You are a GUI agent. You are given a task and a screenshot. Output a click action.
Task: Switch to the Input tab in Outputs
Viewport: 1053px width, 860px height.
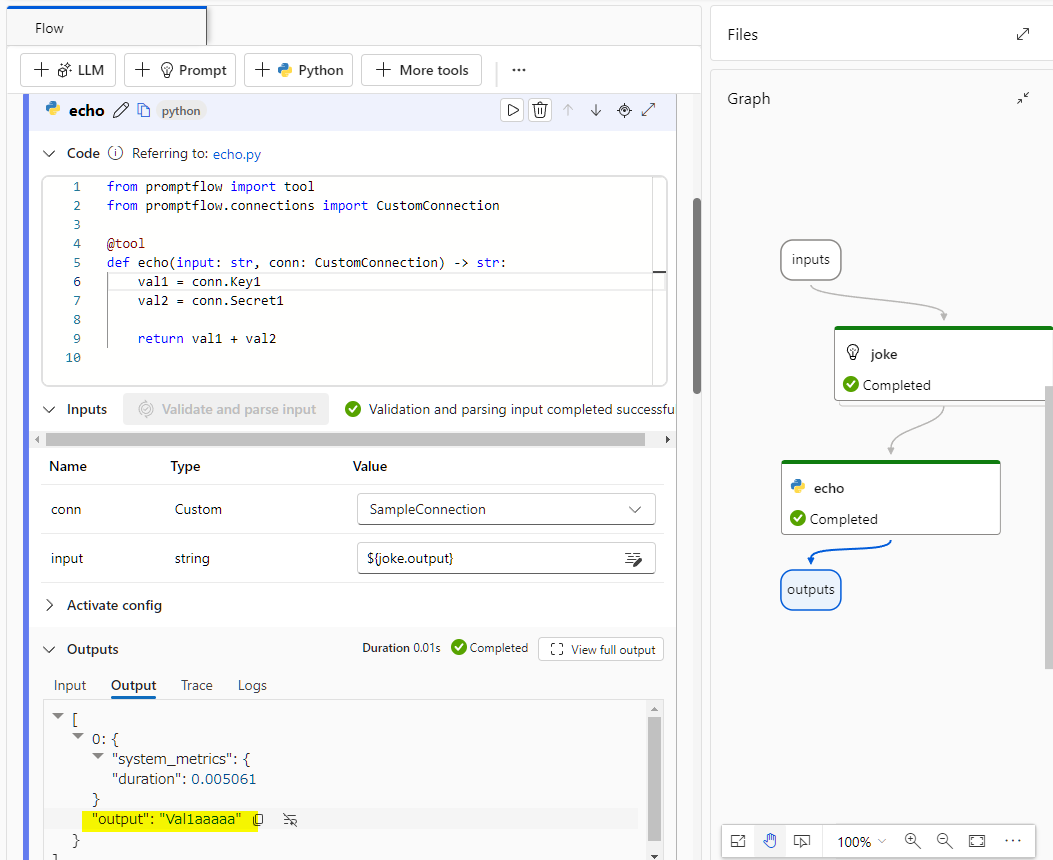[x=70, y=685]
